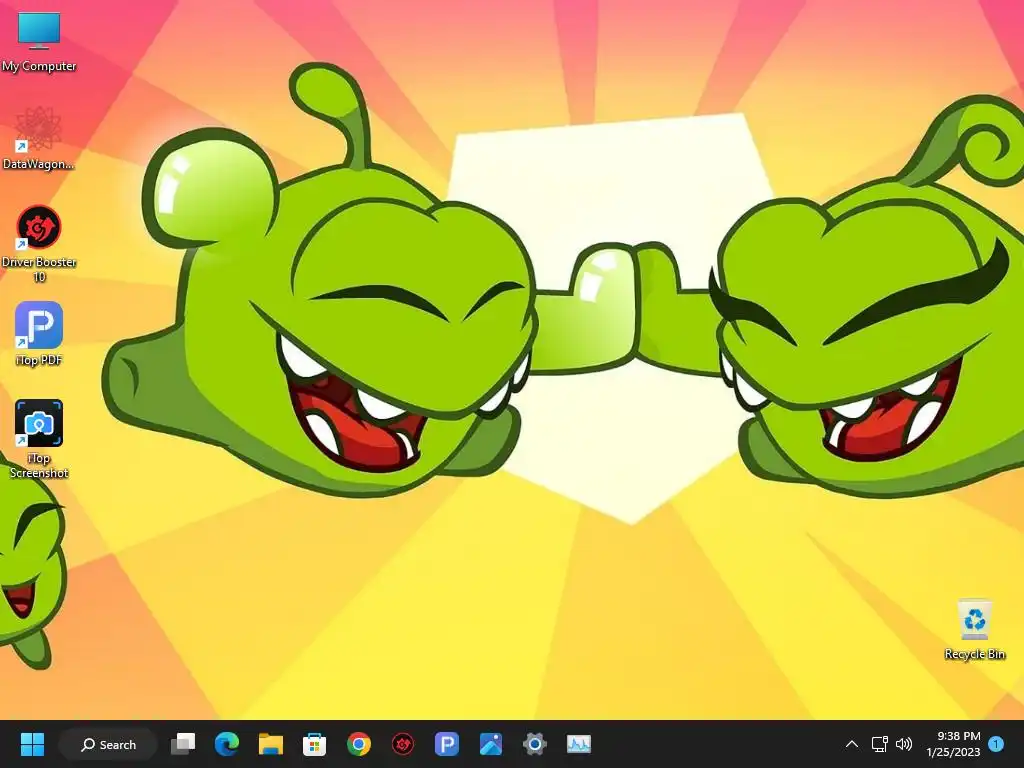Open the notification badge showing 1
1024x768 pixels.
996,743
